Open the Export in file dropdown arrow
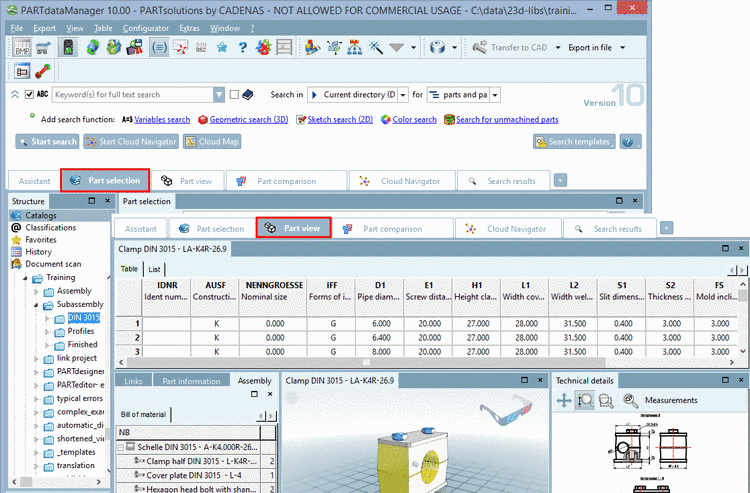 coord(622,47)
